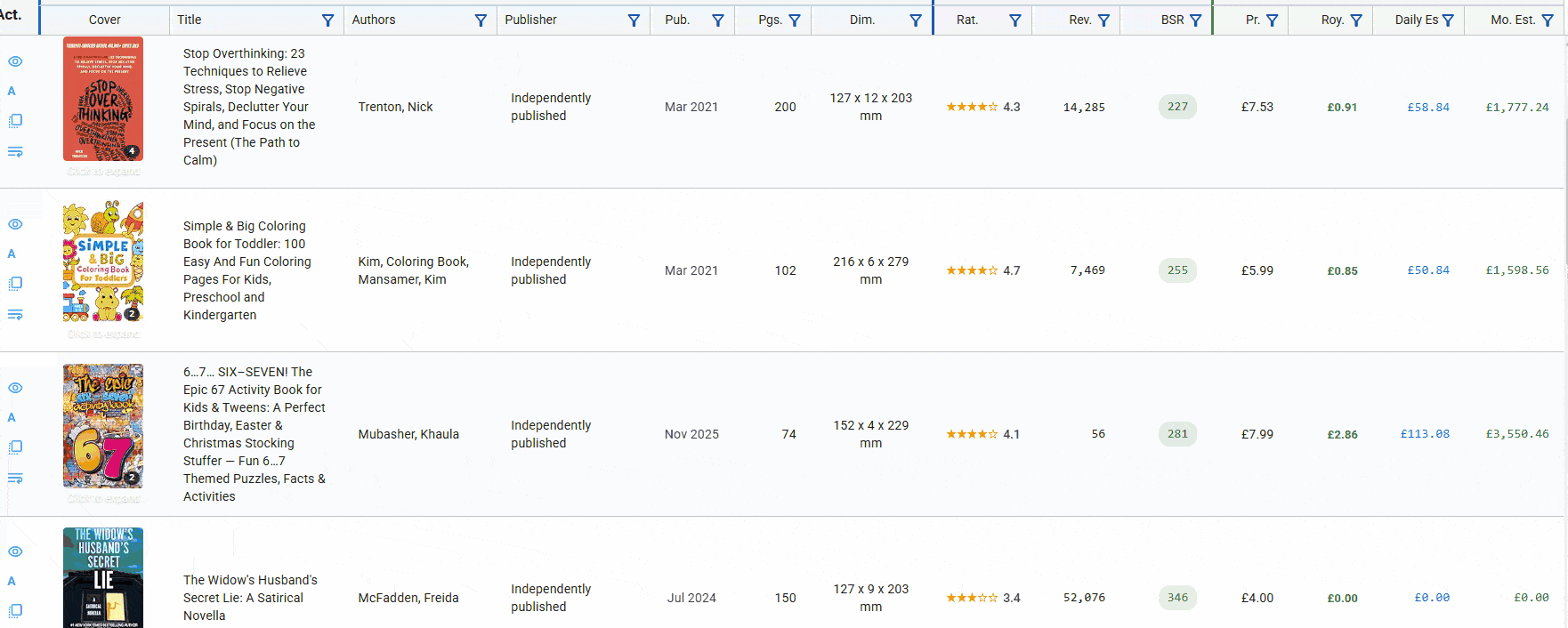Click the dimensions 216 x 6 x 279 mm

click(871, 270)
